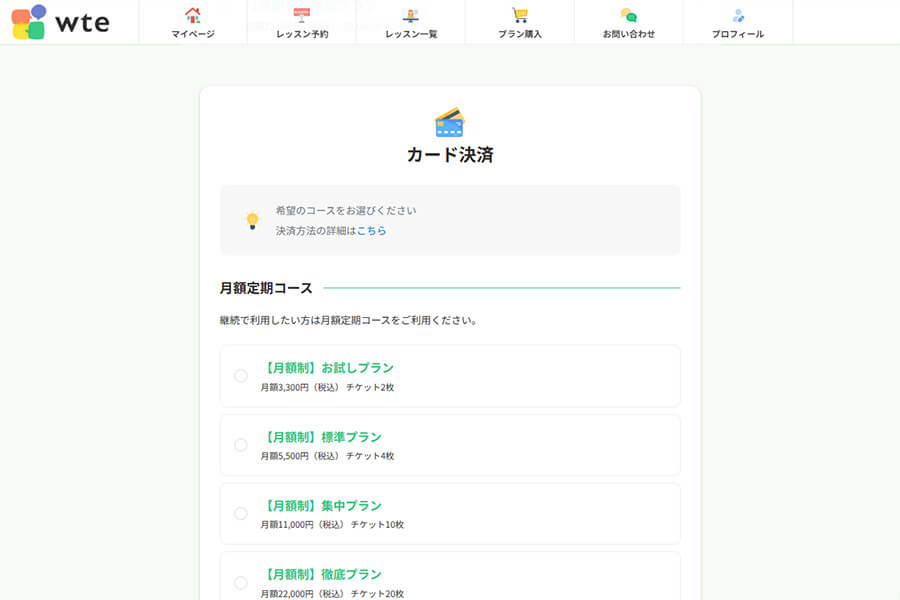Choose the 集中プラン radio button
900x600 pixels.
coord(240,513)
